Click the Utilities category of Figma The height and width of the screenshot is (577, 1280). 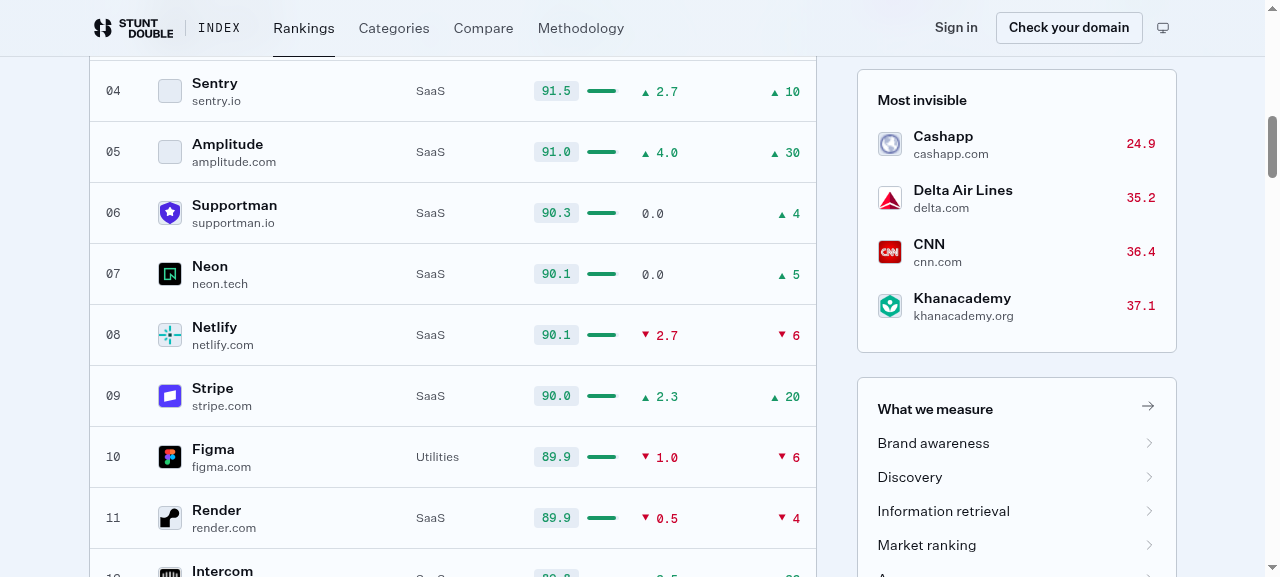[437, 457]
